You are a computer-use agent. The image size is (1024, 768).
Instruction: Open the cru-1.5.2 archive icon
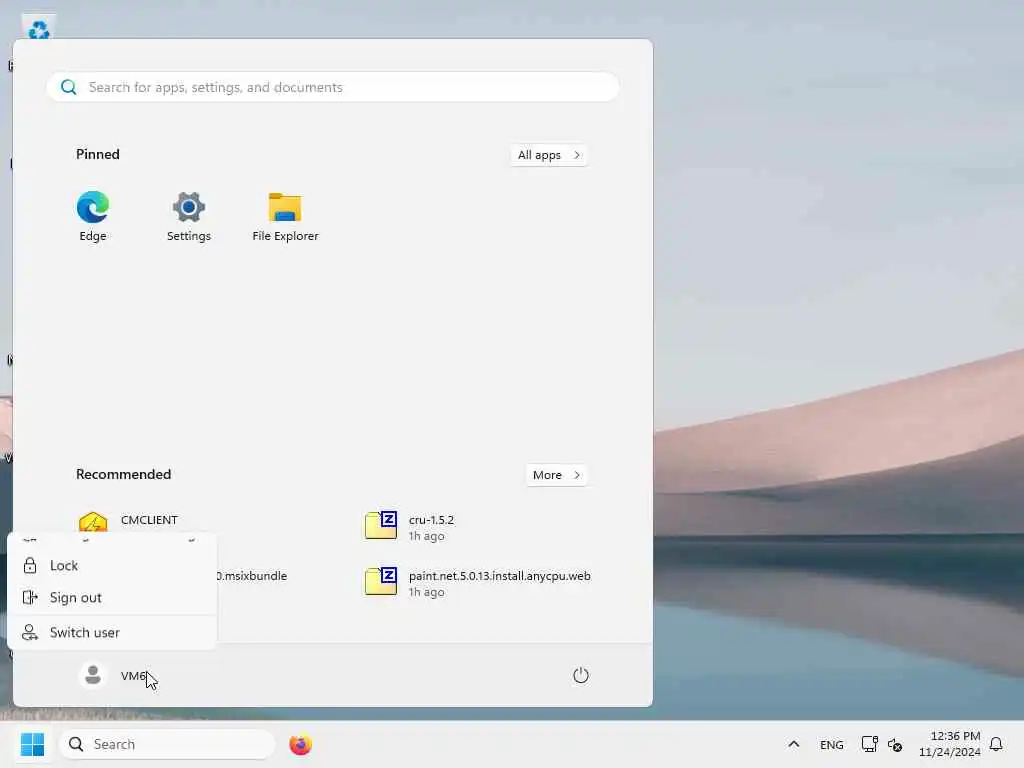pos(381,525)
